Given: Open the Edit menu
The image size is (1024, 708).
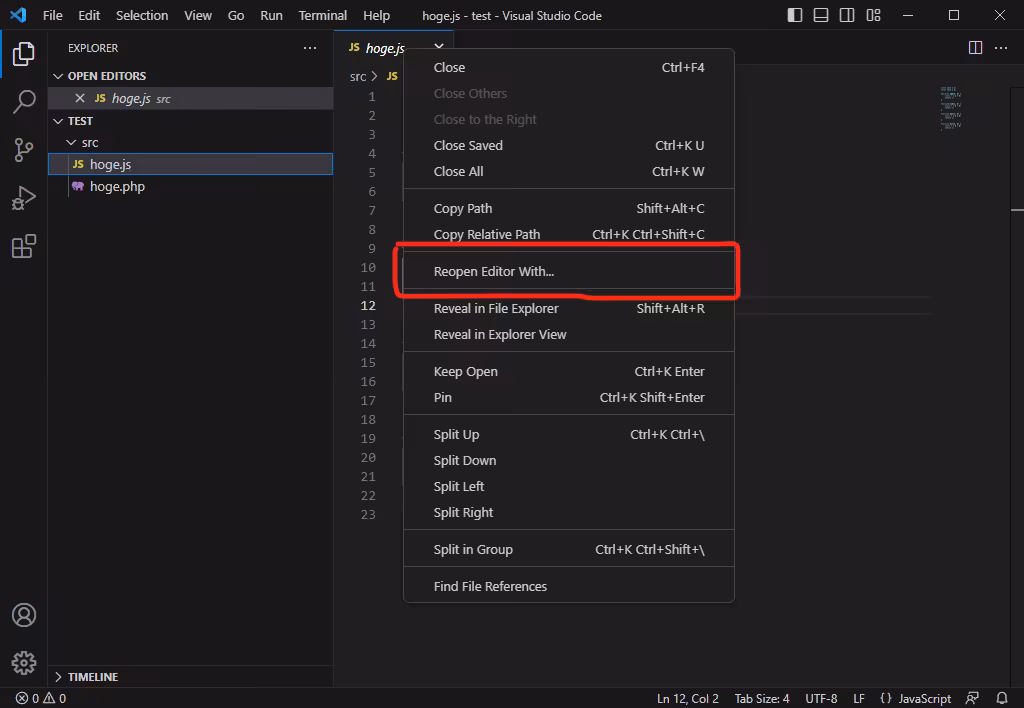Looking at the screenshot, I should click(89, 15).
